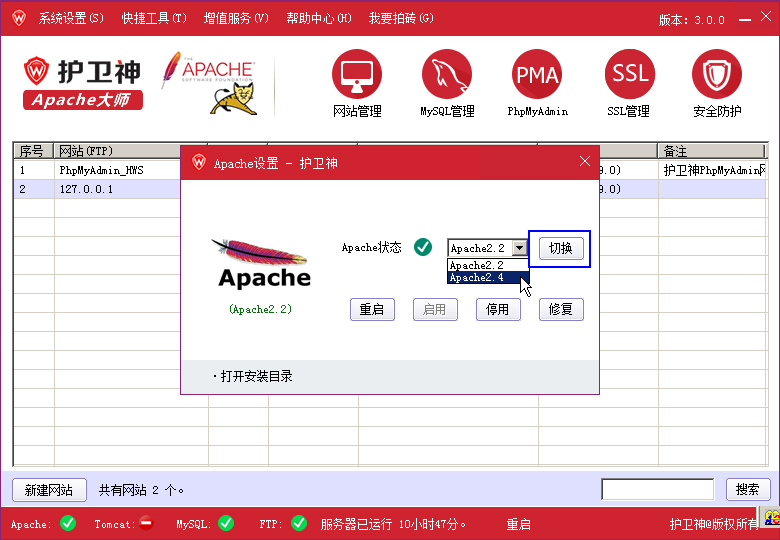Select Apache2.2 from the dropdown list
780x540 pixels.
tap(488, 265)
